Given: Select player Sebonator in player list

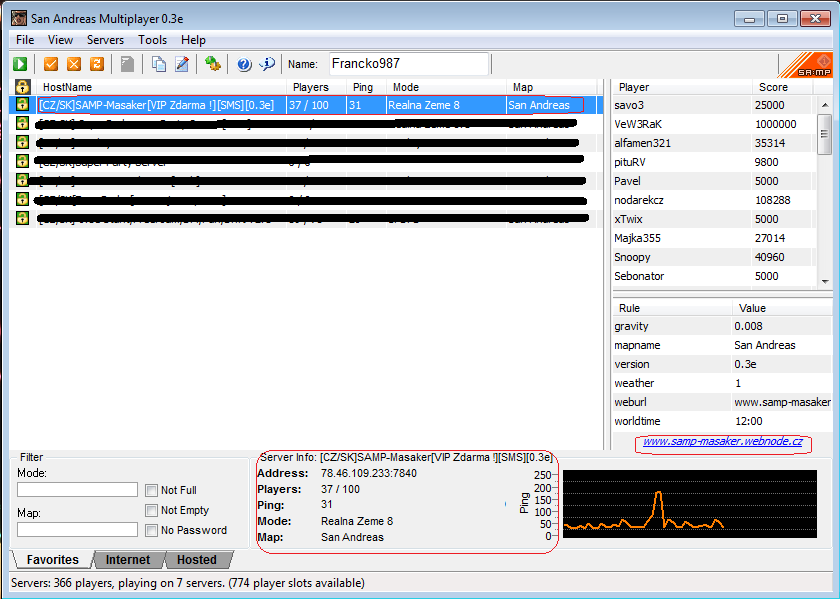Looking at the screenshot, I should (715, 276).
